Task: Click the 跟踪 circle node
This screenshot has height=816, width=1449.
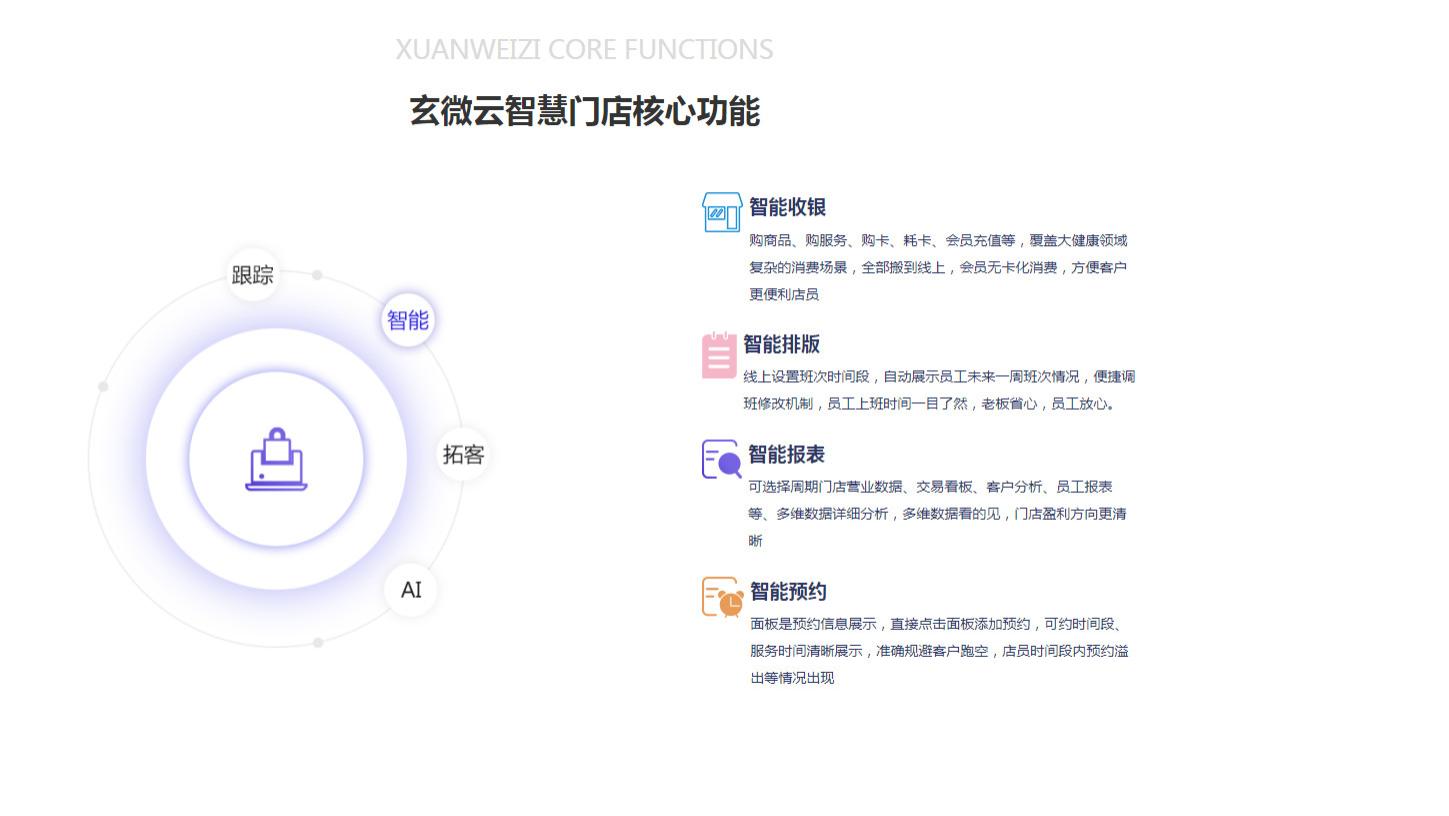Action: click(x=252, y=275)
